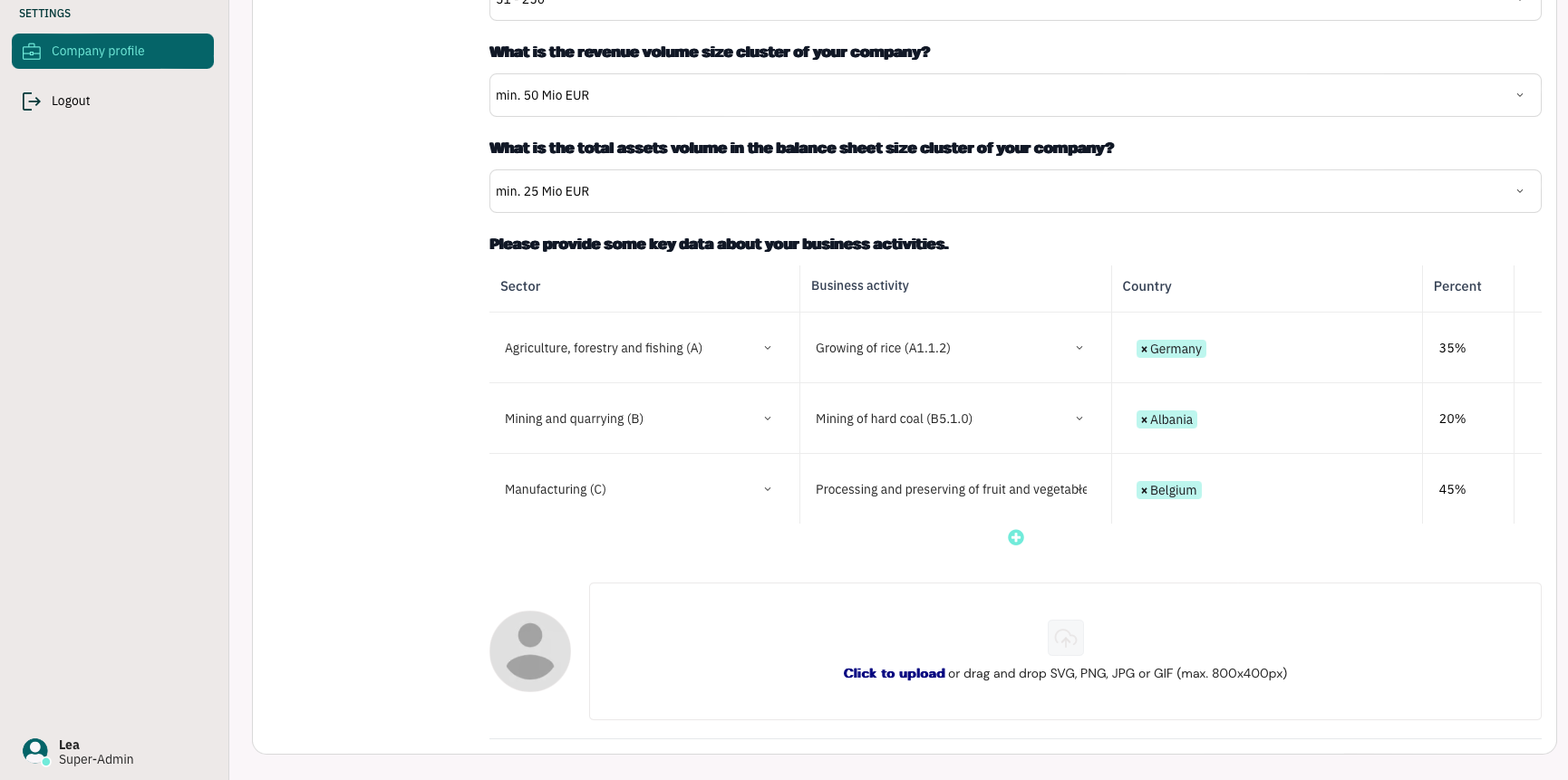
Task: Click the 'Click to upload' link
Action: tap(894, 673)
